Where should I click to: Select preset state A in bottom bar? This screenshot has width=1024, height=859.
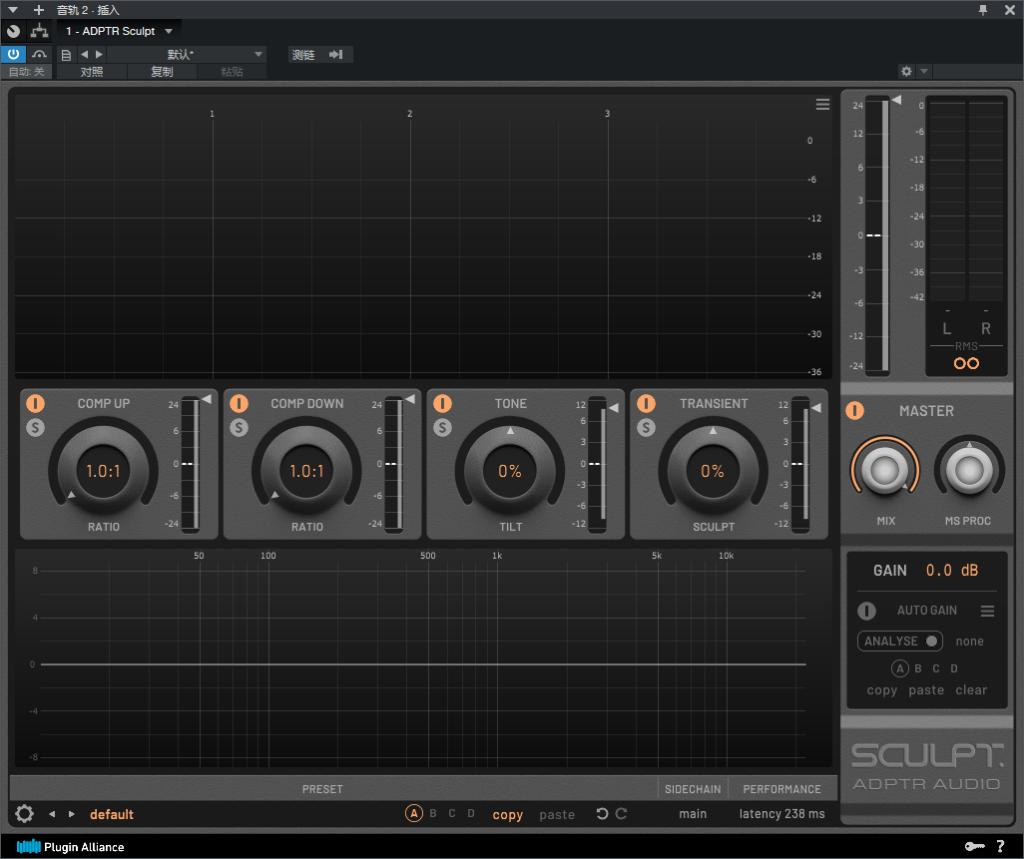pyautogui.click(x=414, y=813)
